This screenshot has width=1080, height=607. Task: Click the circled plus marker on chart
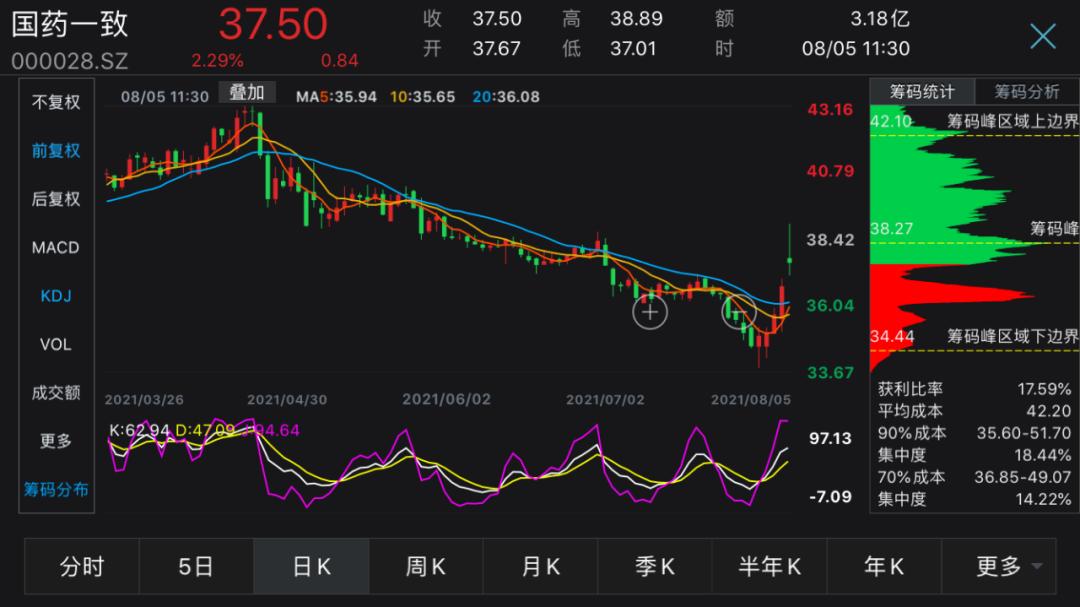coord(650,312)
